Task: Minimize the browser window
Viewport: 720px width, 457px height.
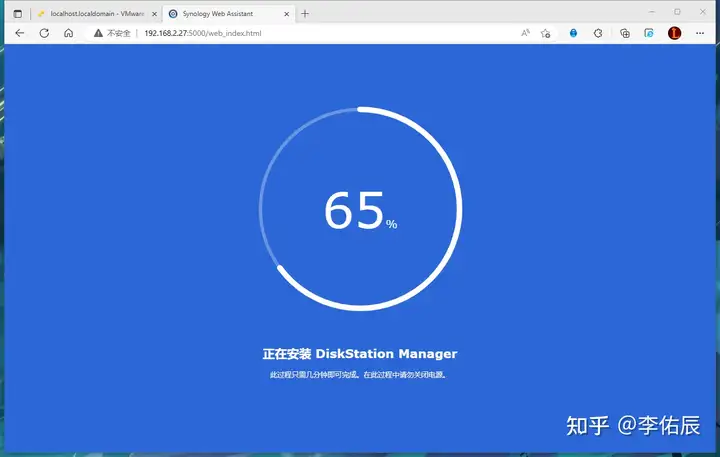Action: coord(652,12)
